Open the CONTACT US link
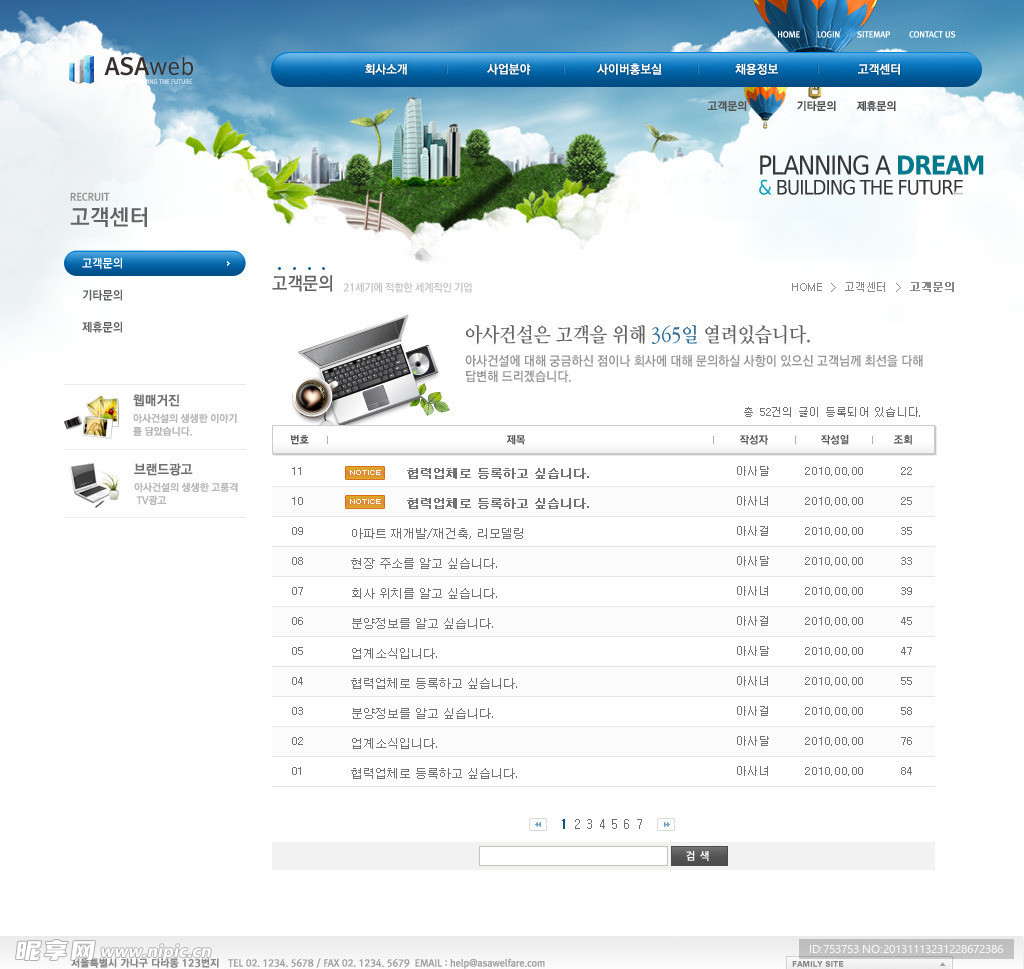The image size is (1024, 969). (x=932, y=35)
